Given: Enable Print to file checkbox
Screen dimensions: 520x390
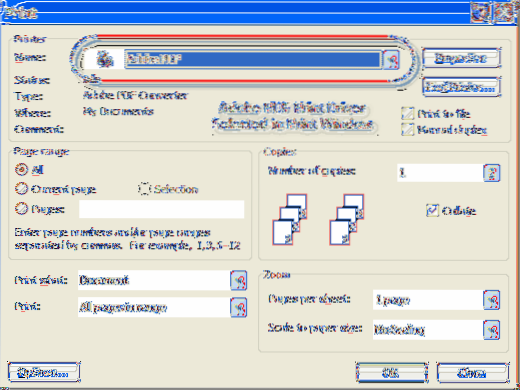Looking at the screenshot, I should point(408,114).
